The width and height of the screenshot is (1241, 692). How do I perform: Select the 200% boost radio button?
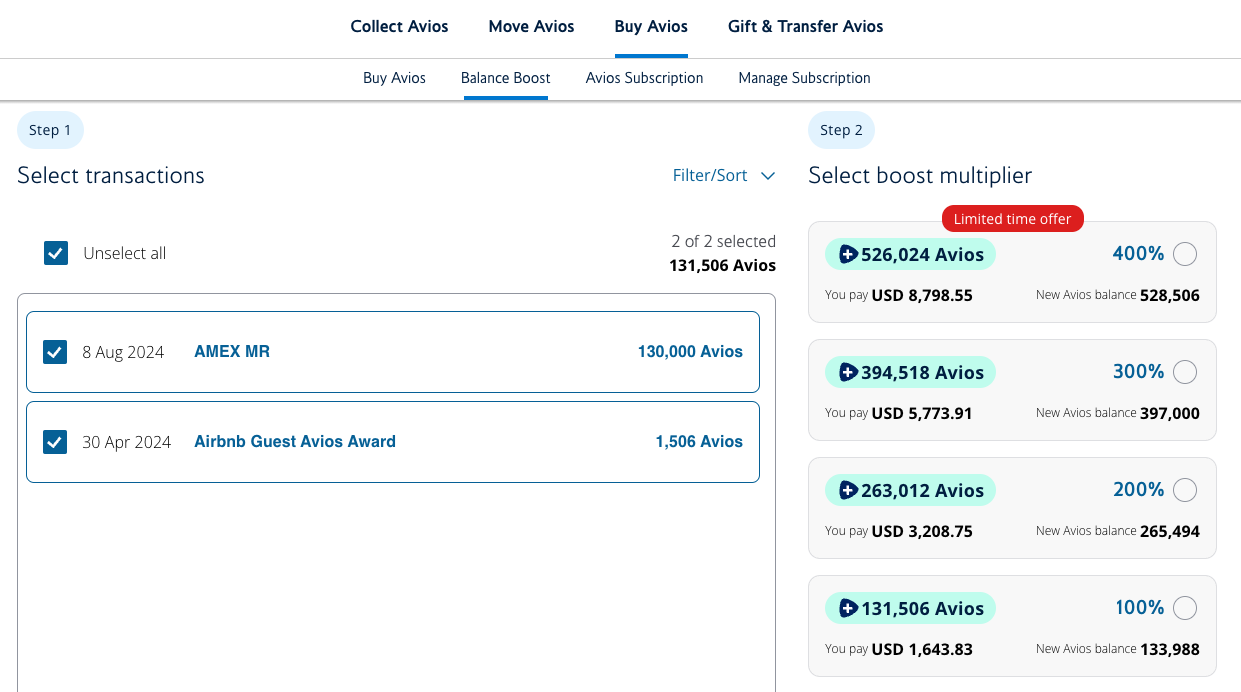[1185, 490]
